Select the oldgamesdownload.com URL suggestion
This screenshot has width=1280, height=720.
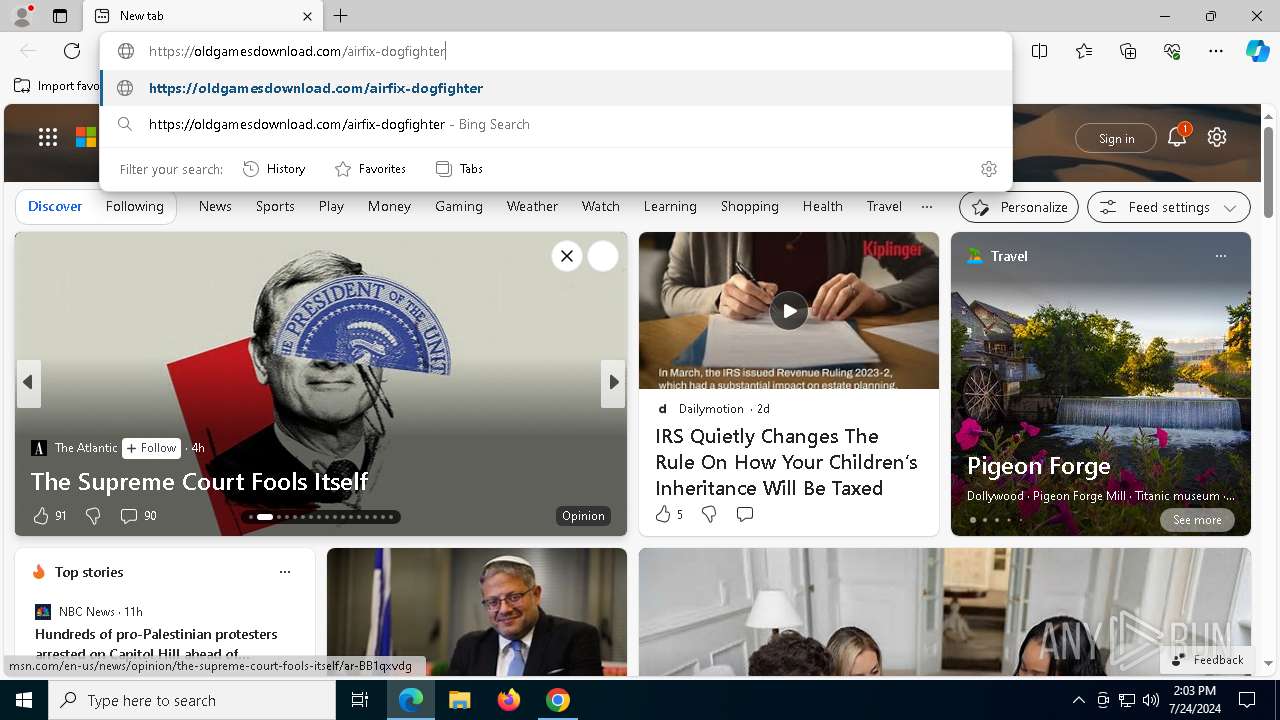pos(556,88)
